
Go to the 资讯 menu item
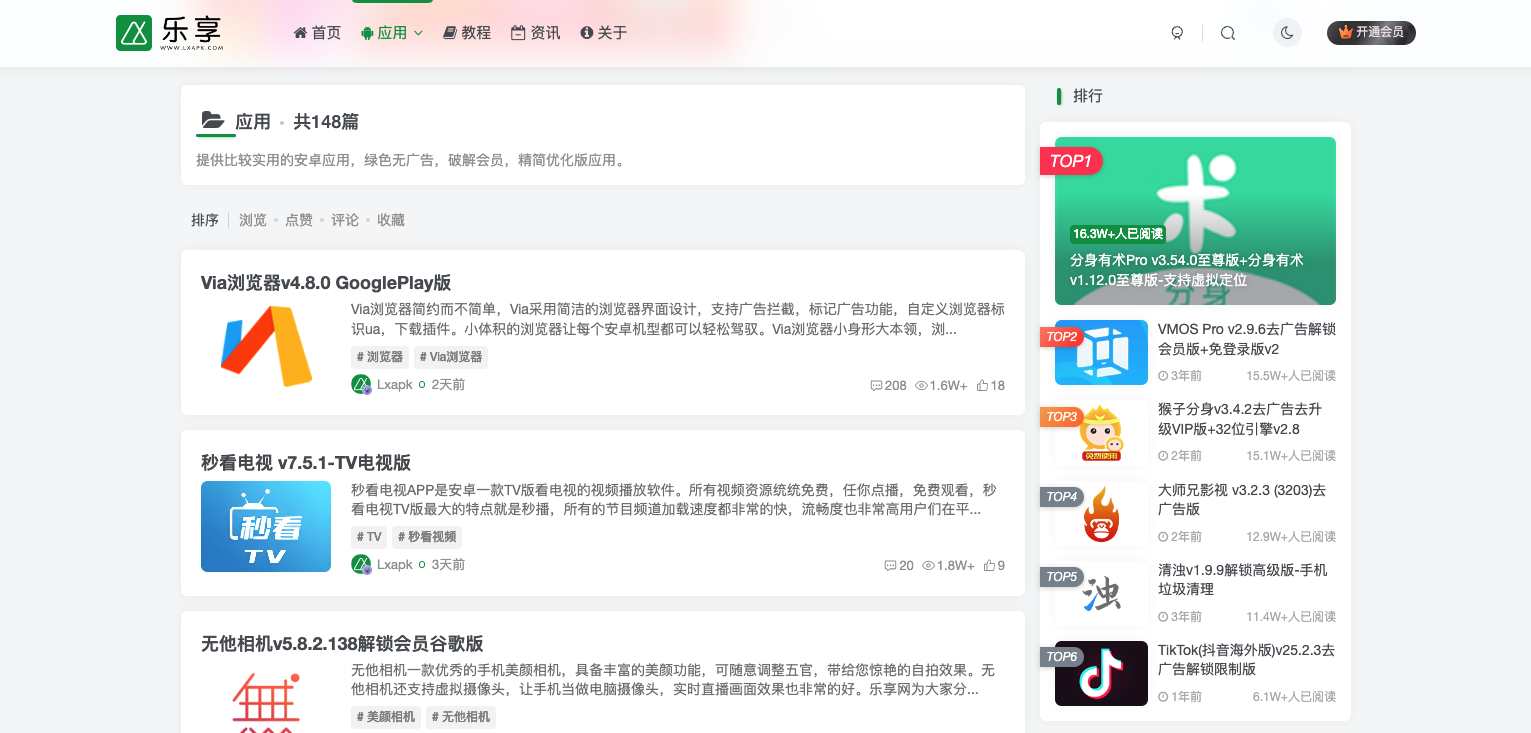[536, 33]
